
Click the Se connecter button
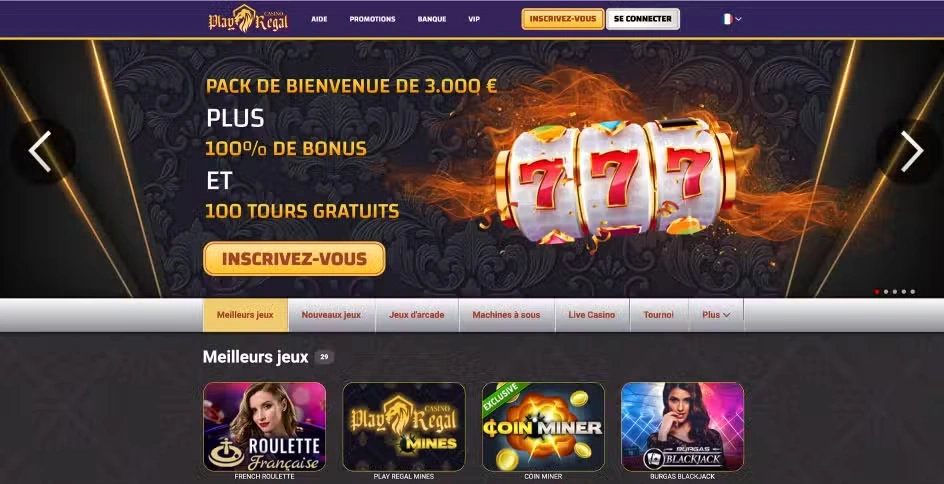pos(643,19)
